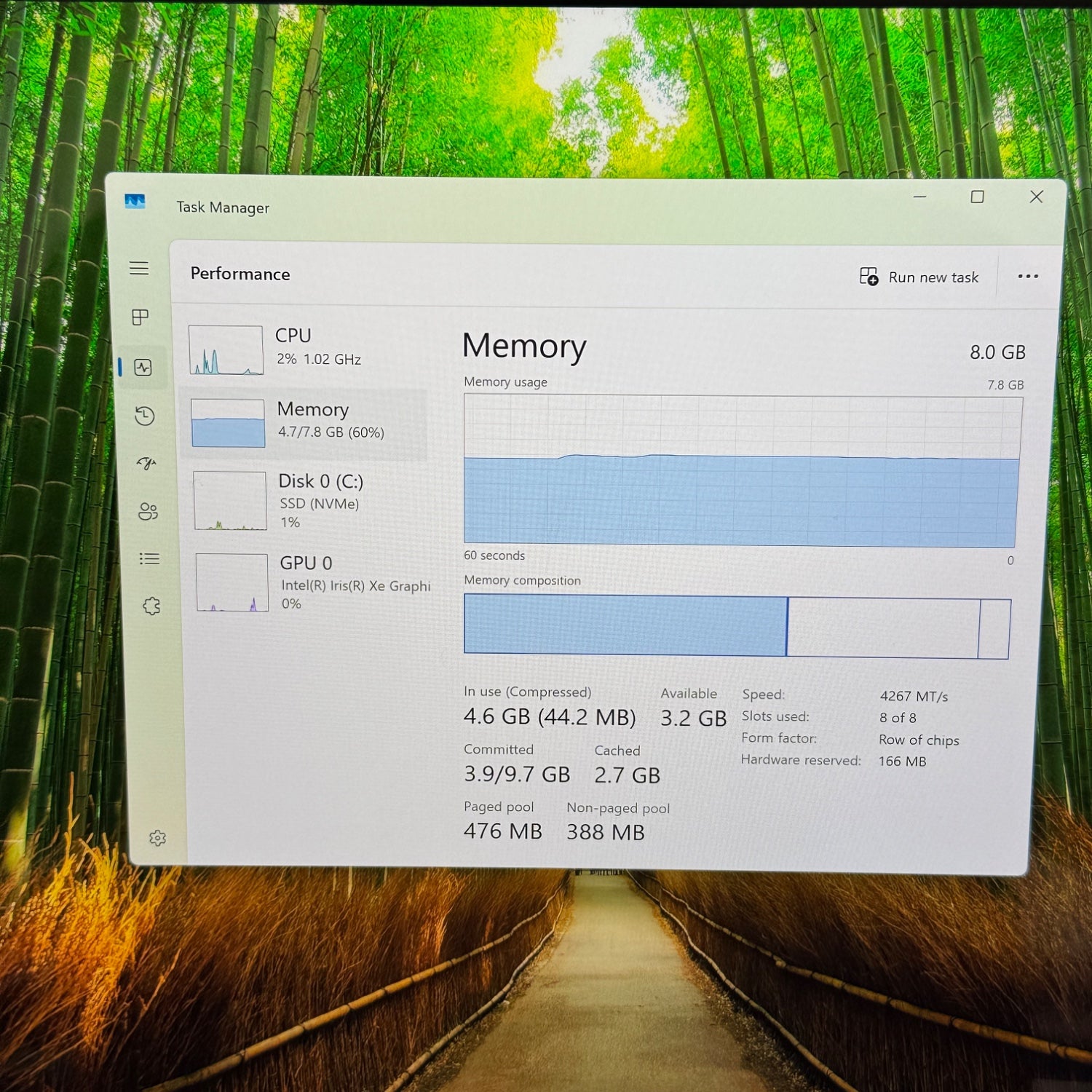Screen dimensions: 1092x1092
Task: Click the CPU mini graph thumbnail
Action: [226, 350]
